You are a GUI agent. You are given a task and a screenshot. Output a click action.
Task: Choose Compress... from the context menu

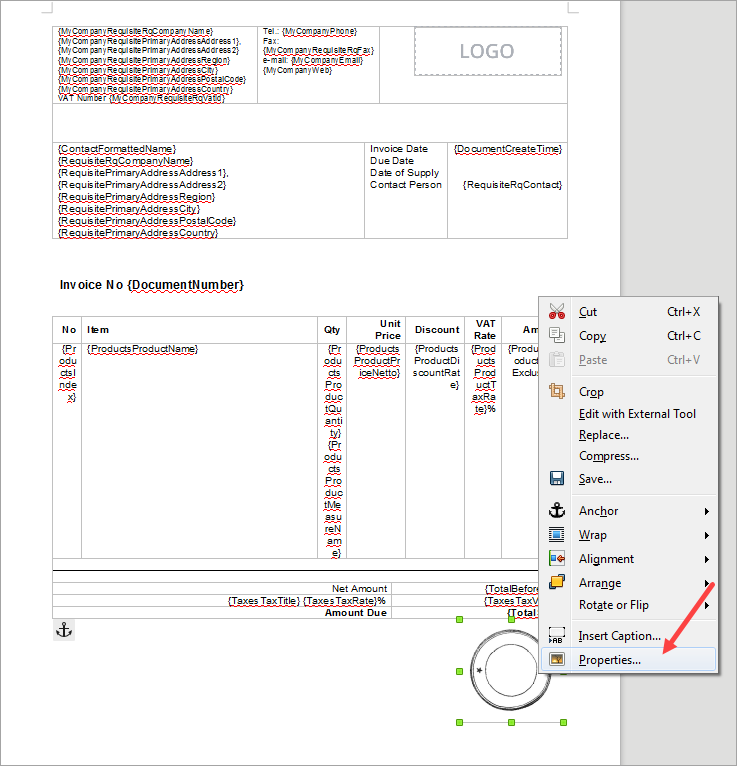coord(629,456)
